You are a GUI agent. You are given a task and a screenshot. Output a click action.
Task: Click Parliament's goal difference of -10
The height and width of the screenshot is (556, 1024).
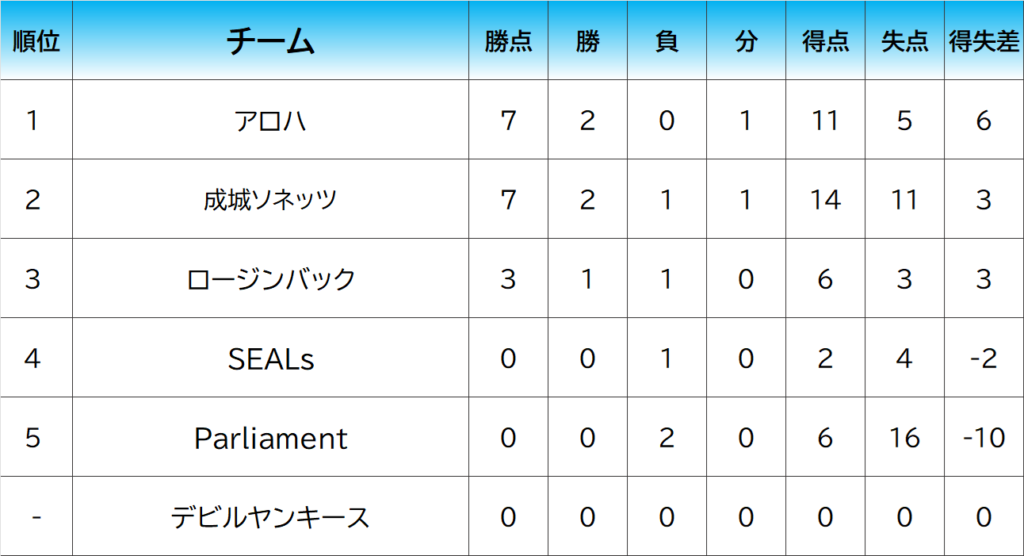tap(984, 438)
